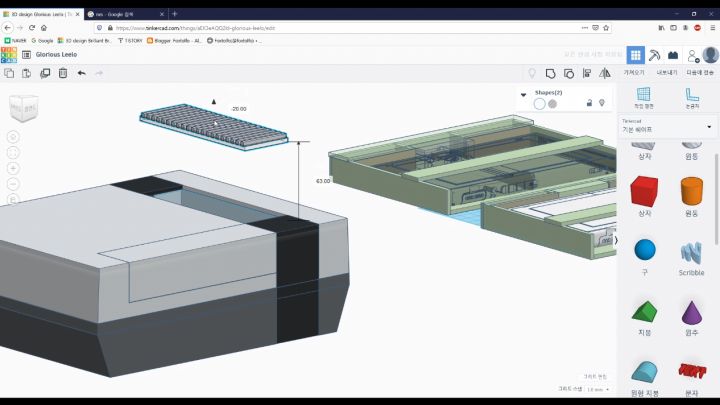Open the Blogger bookmark

coord(174,40)
